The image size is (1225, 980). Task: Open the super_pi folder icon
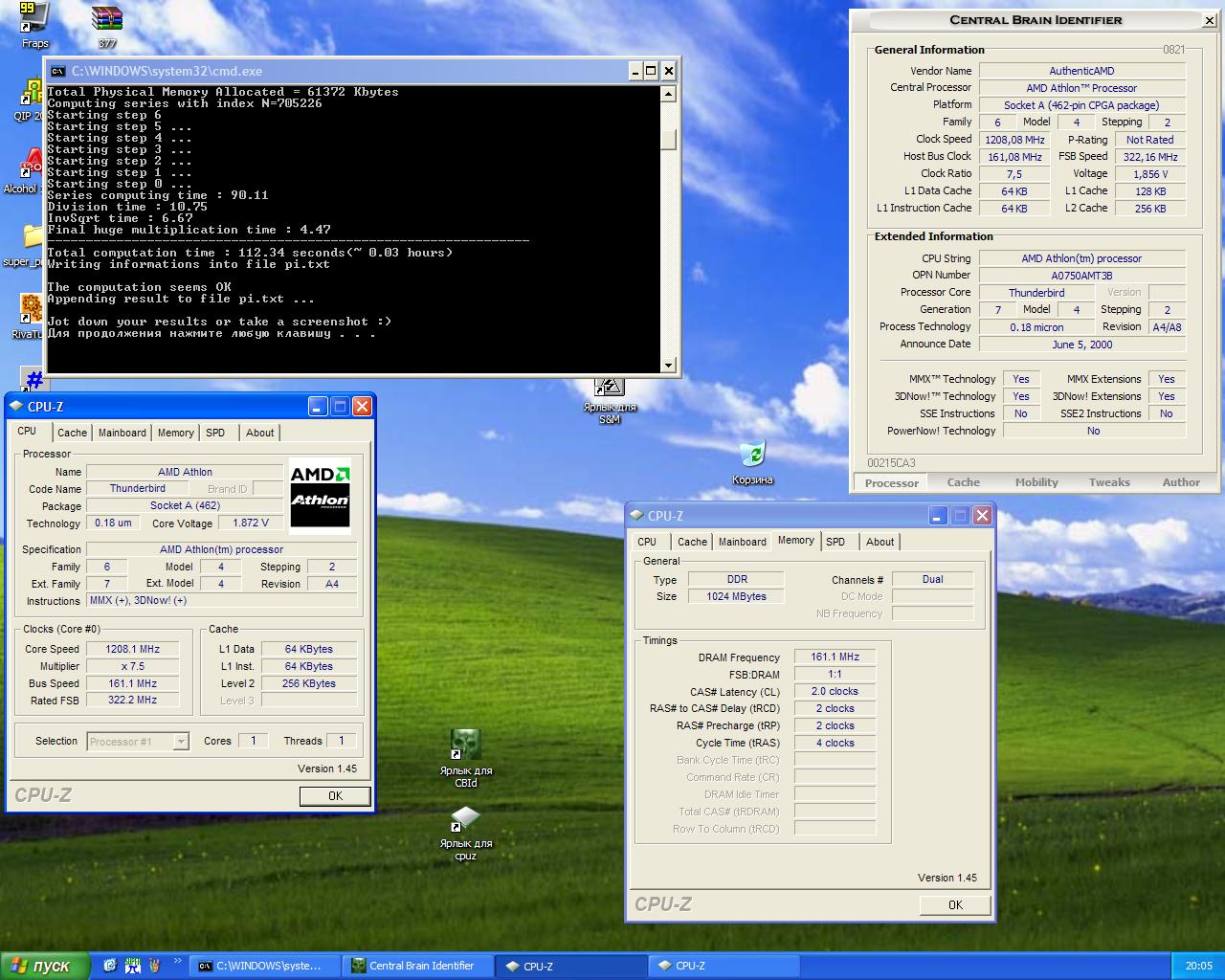(33, 240)
